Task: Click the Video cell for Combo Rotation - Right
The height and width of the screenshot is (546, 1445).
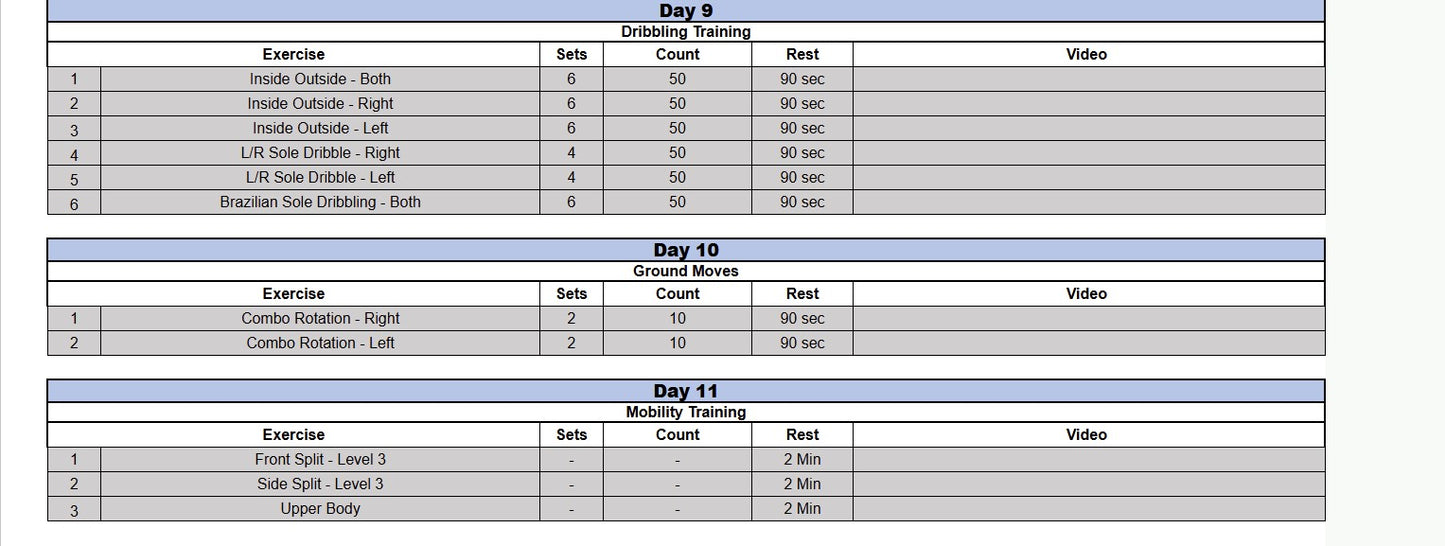Action: pyautogui.click(x=1088, y=319)
